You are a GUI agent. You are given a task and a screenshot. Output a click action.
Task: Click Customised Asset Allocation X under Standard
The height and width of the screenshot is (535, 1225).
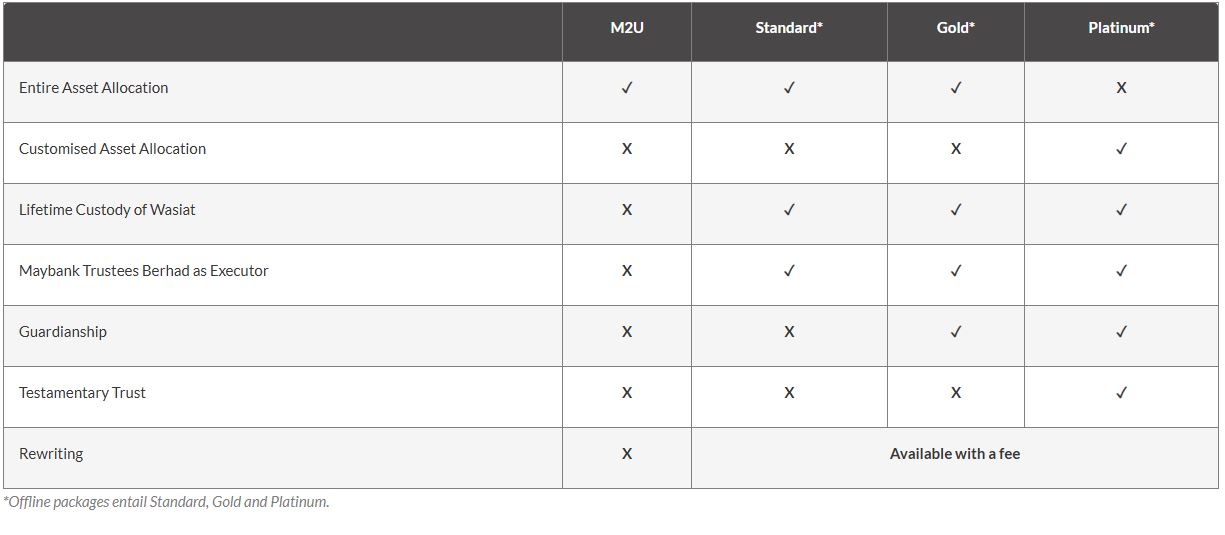click(789, 149)
